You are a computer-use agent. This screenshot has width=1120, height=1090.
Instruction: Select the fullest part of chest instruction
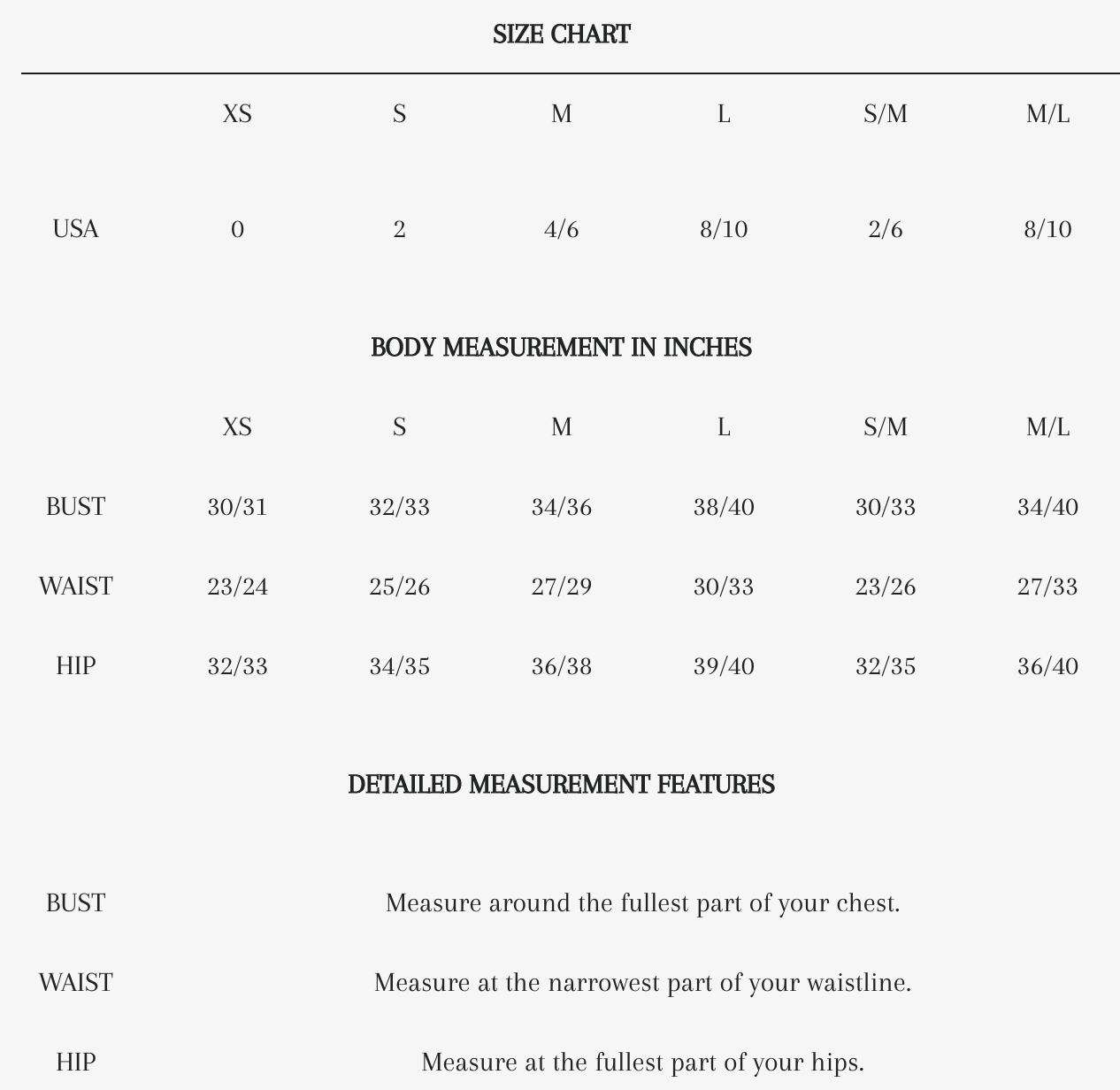[642, 903]
